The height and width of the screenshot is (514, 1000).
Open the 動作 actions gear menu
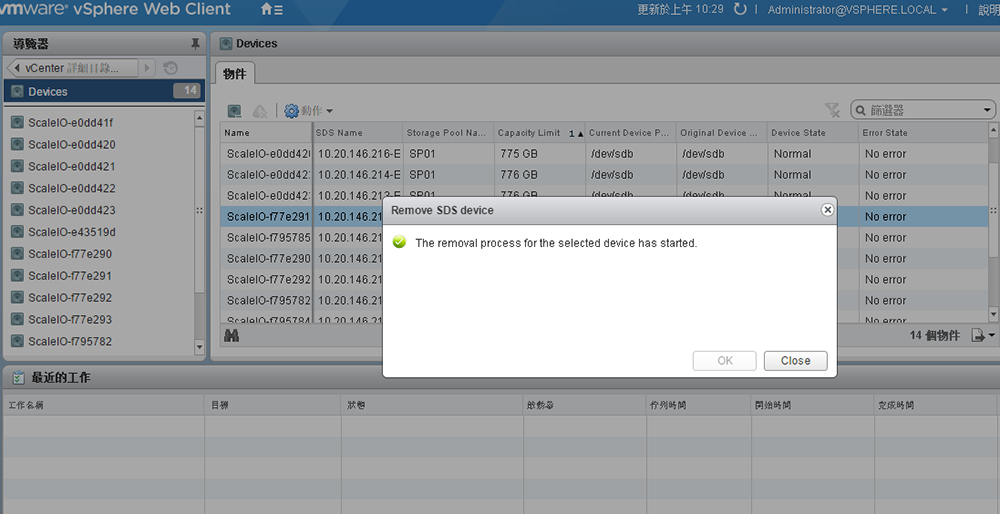click(x=309, y=111)
